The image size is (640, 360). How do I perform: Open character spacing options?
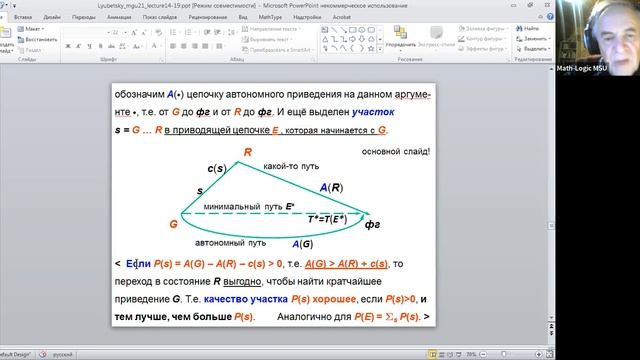coord(123,47)
